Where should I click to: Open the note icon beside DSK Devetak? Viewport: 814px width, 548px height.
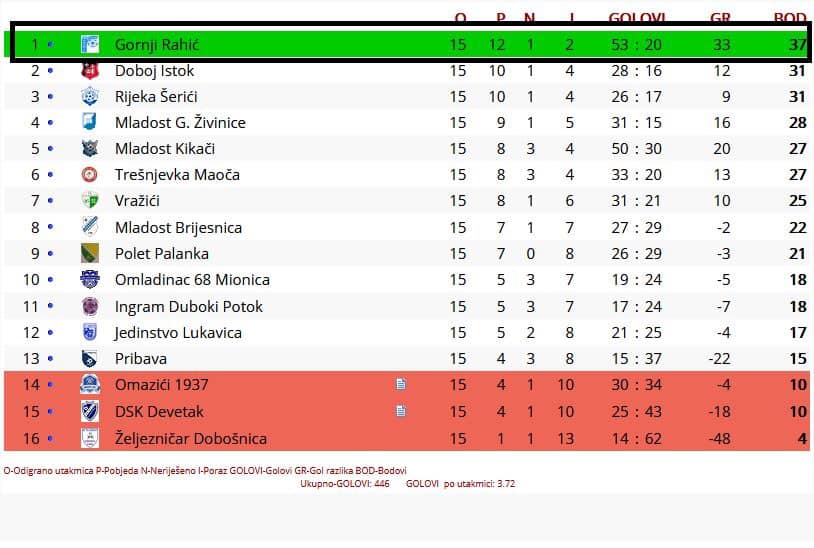[401, 411]
